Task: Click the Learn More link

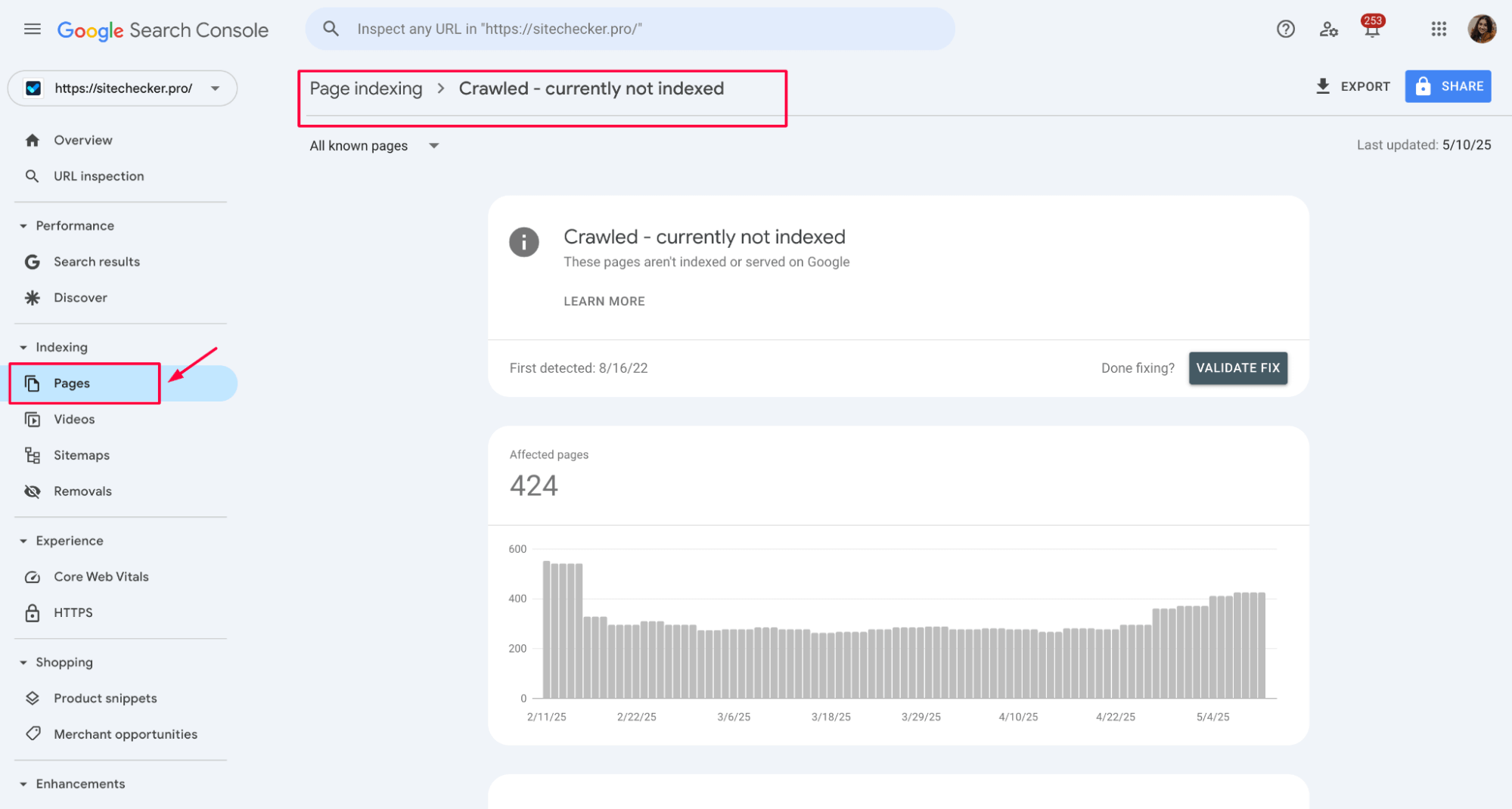Action: click(x=604, y=301)
